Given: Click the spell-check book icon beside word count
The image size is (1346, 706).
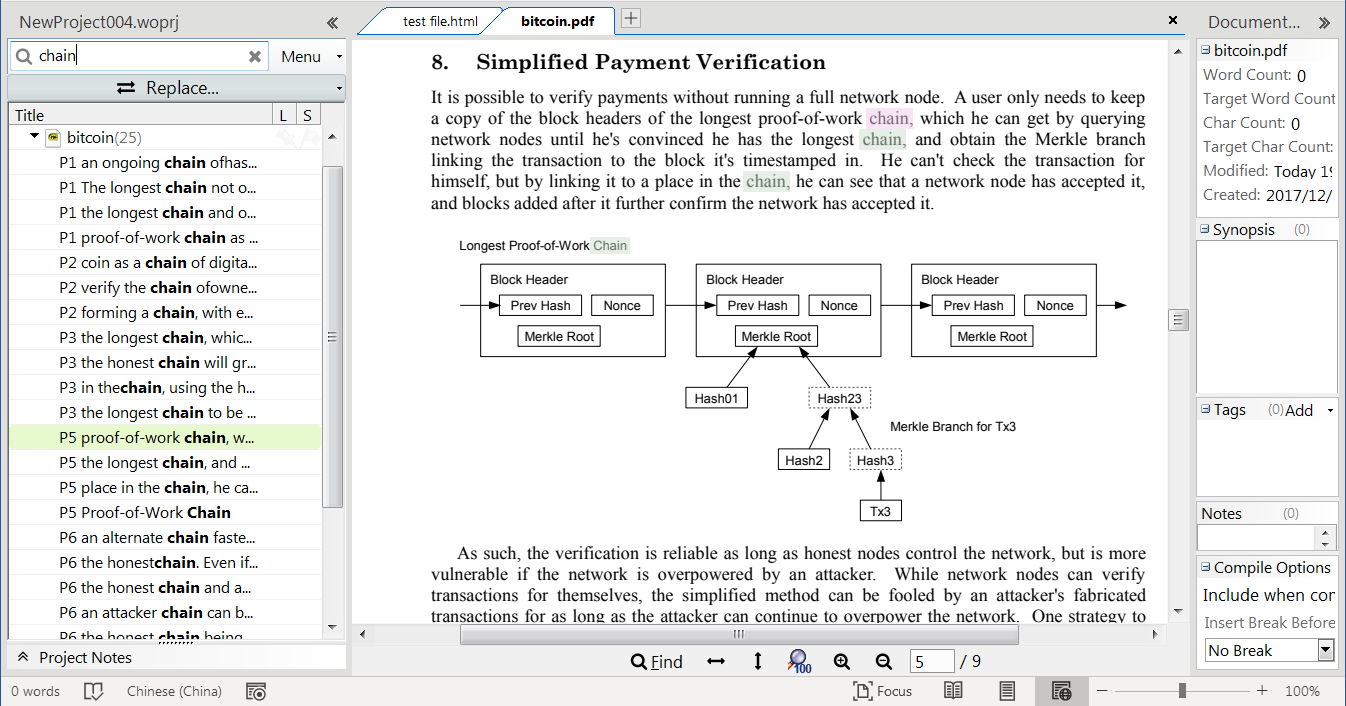Looking at the screenshot, I should pos(93,691).
